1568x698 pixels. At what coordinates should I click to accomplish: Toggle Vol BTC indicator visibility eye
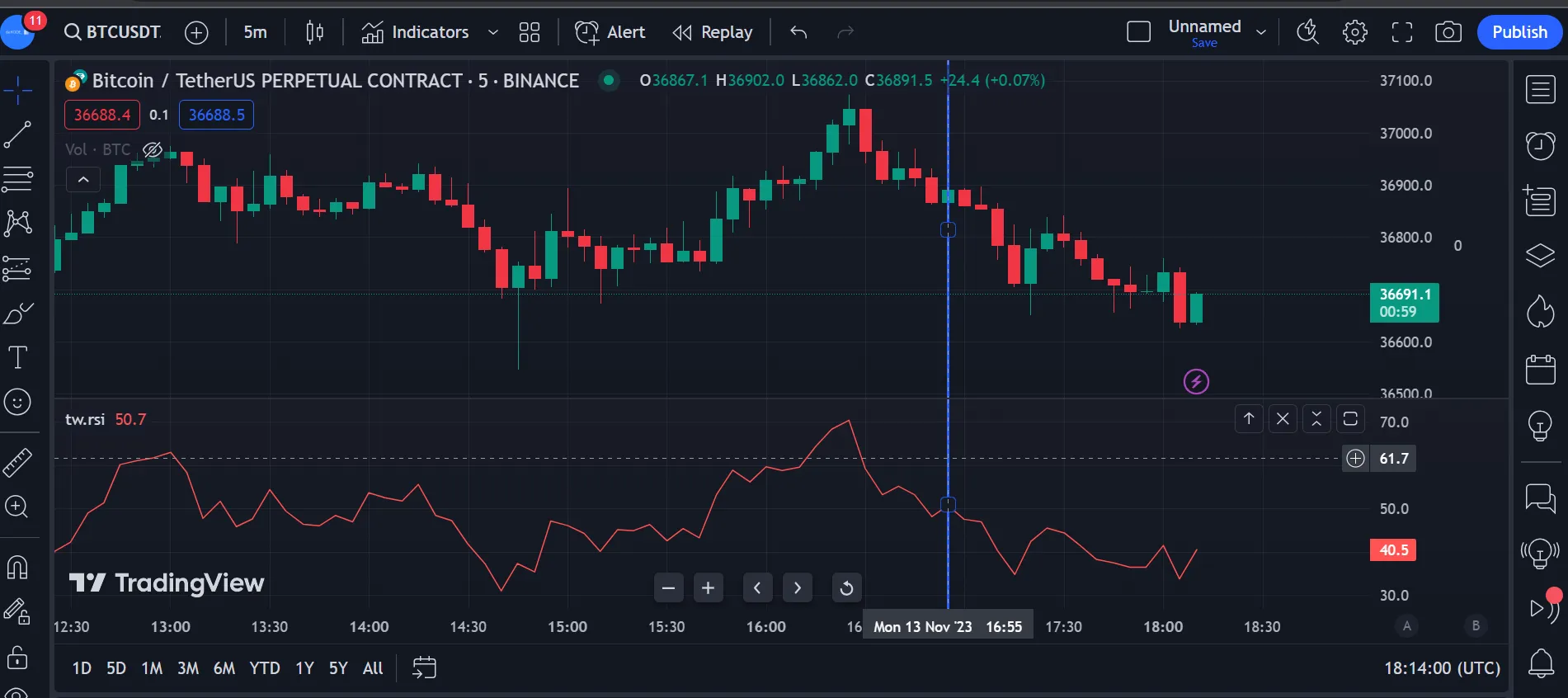(153, 149)
